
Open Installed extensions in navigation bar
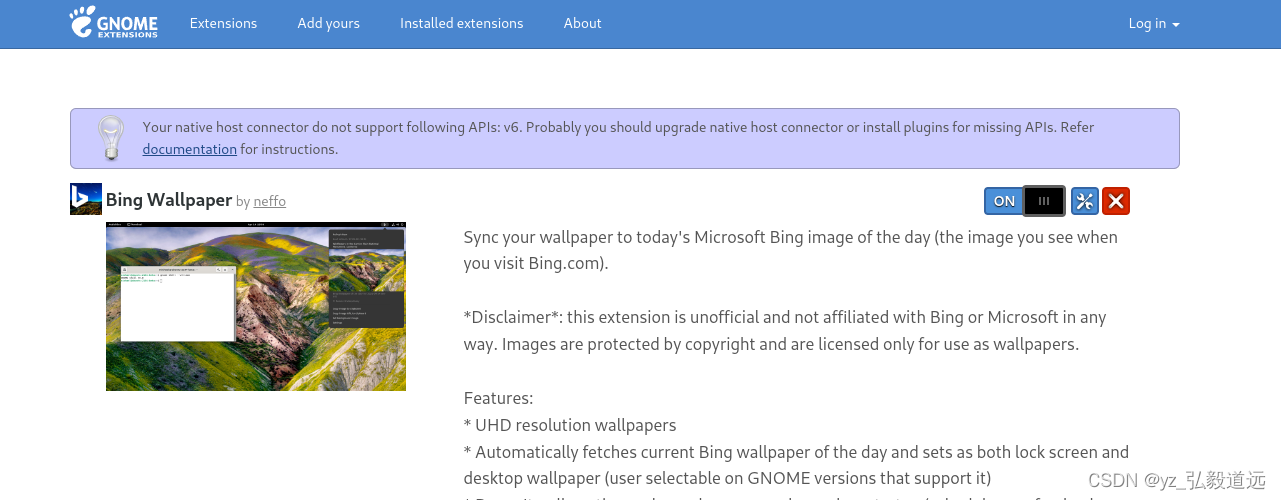click(461, 23)
